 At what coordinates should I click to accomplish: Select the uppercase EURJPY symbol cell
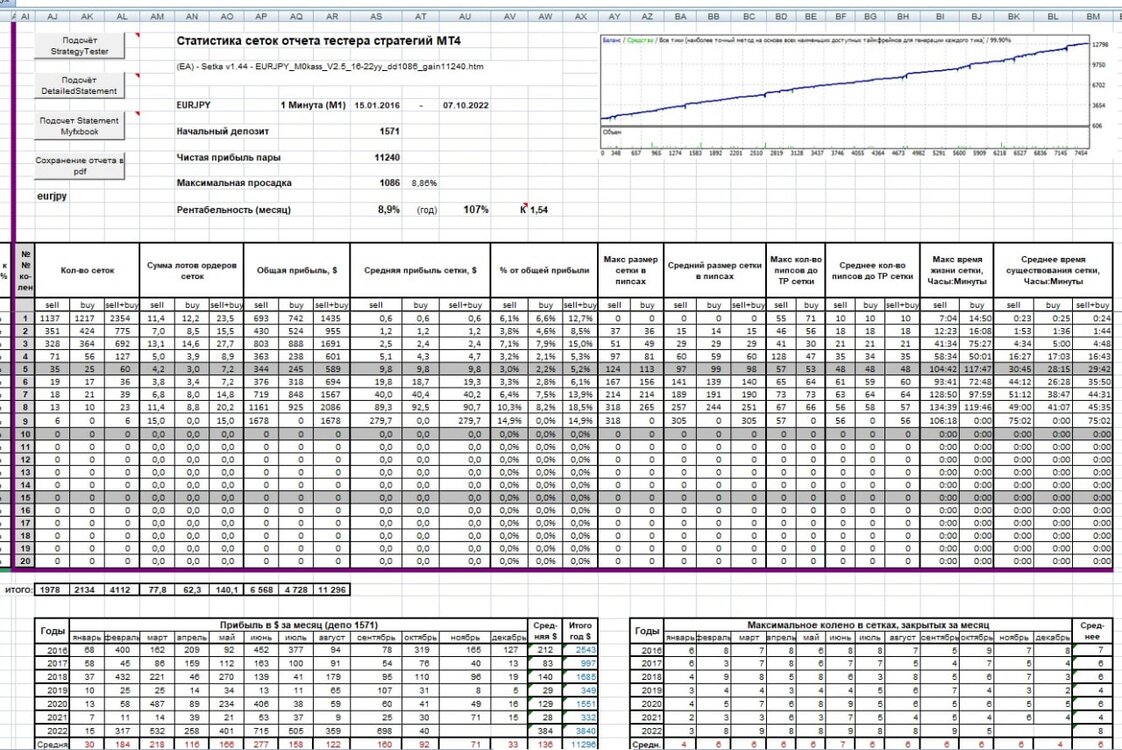tap(194, 104)
